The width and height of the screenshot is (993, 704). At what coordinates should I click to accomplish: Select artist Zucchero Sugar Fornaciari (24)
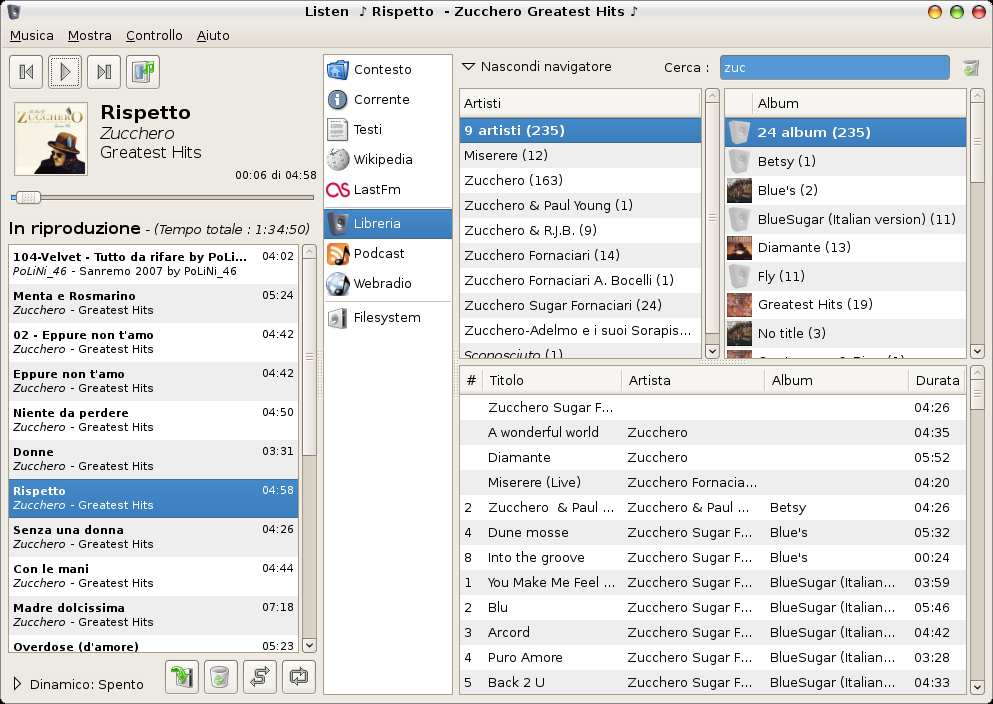pyautogui.click(x=580, y=305)
